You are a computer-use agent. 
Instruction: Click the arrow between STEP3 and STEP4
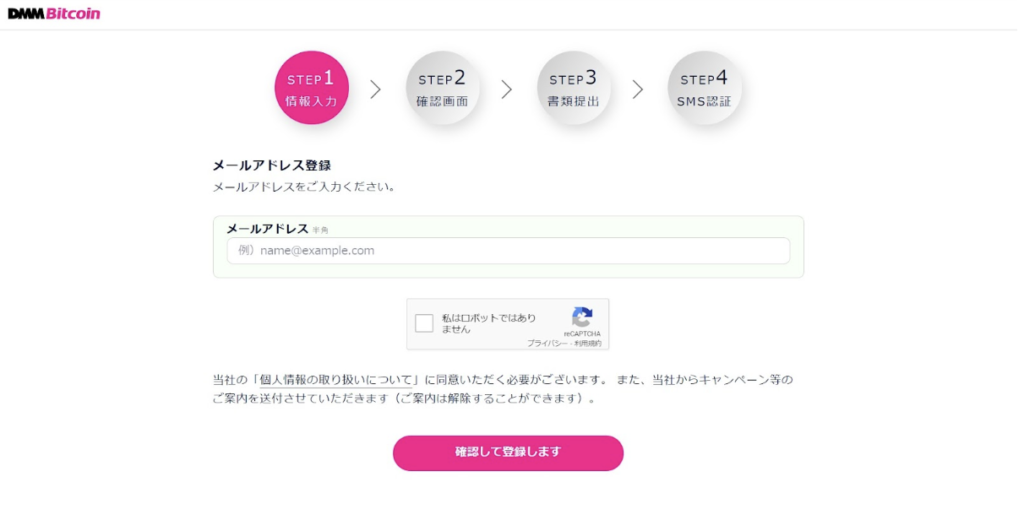(638, 89)
